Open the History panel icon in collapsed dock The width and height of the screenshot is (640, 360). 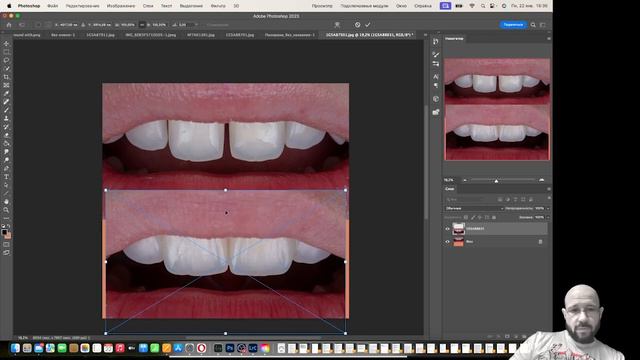coord(436,42)
